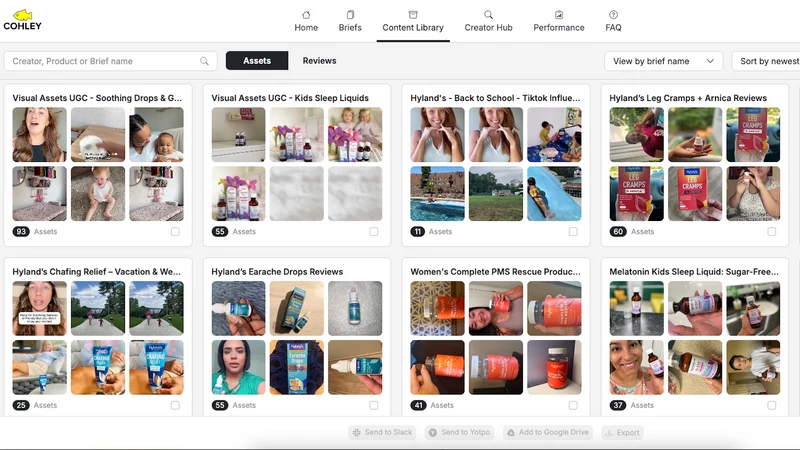Check the Melatonin Kids Sleep Liquid checkbox
This screenshot has width=800, height=450.
(771, 405)
